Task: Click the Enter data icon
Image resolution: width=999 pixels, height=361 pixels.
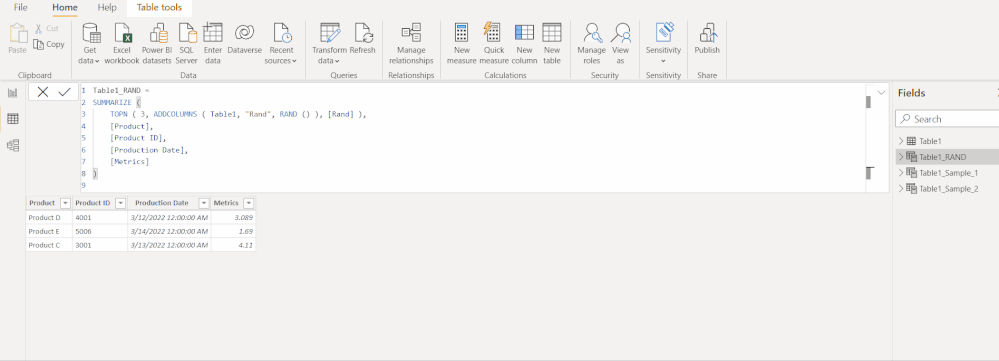Action: 213,33
